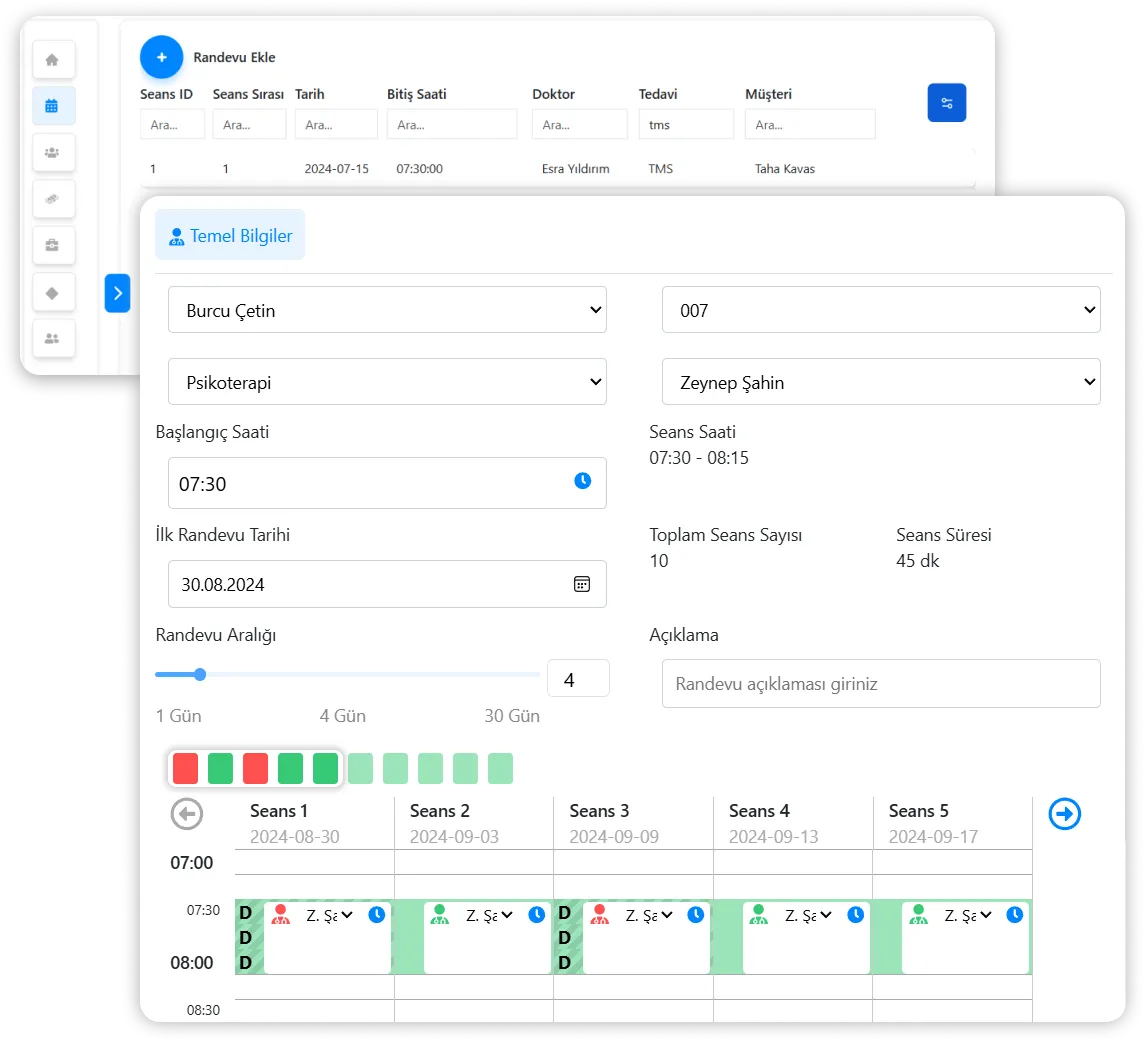Open the Burcu Çetin dropdown
The height and width of the screenshot is (1042, 1145).
click(387, 310)
